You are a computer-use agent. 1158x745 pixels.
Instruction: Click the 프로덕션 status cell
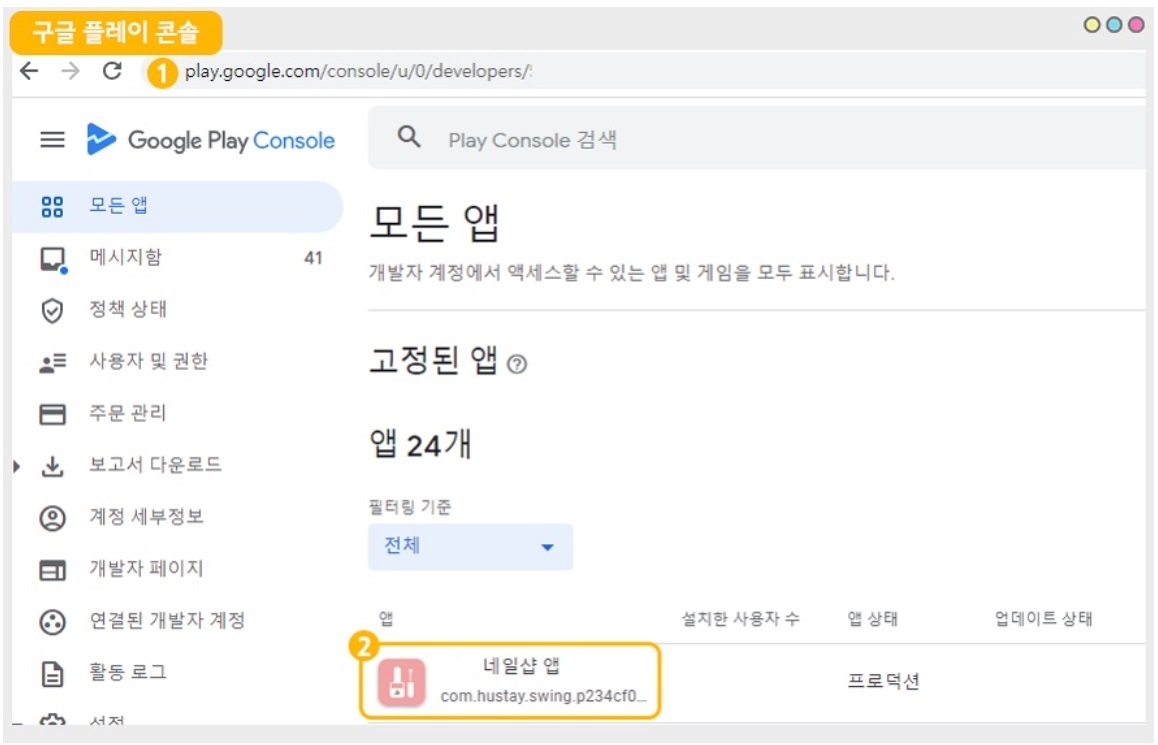[883, 681]
